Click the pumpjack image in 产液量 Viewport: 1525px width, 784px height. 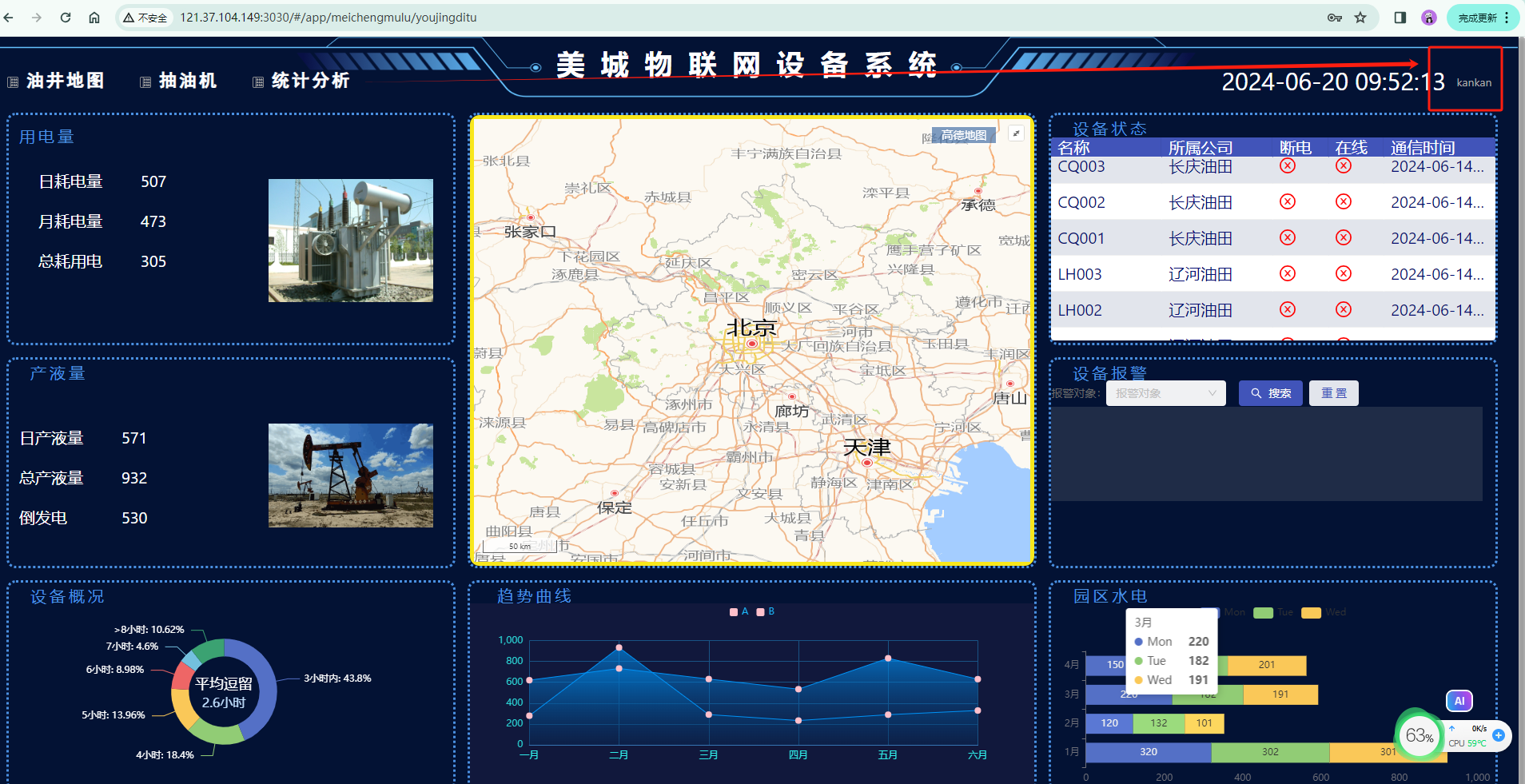pyautogui.click(x=351, y=475)
